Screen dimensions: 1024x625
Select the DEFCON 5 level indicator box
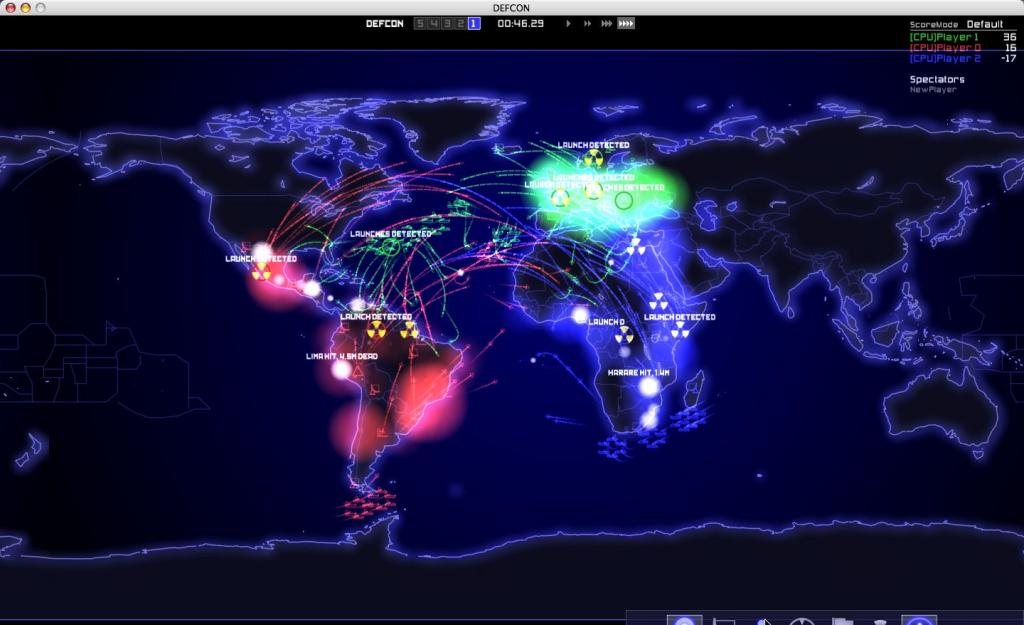(420, 24)
